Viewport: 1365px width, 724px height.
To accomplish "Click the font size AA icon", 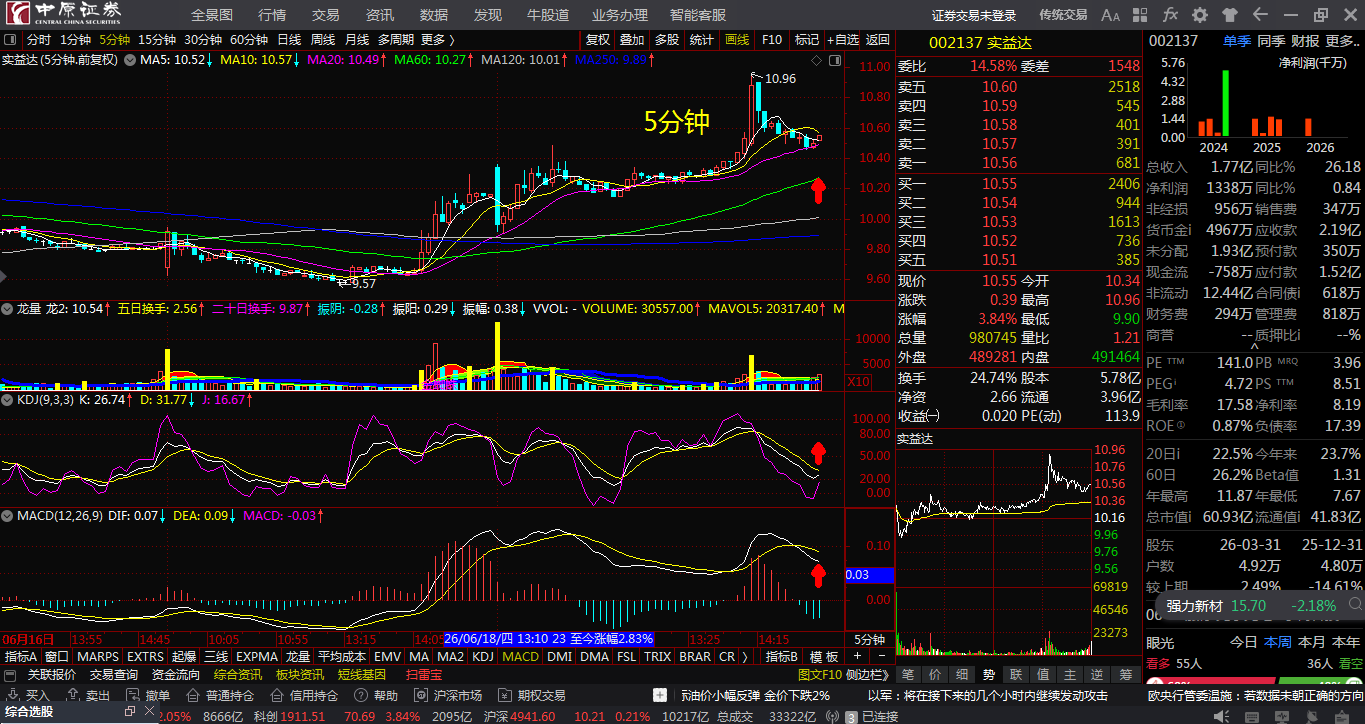I will point(1110,15).
